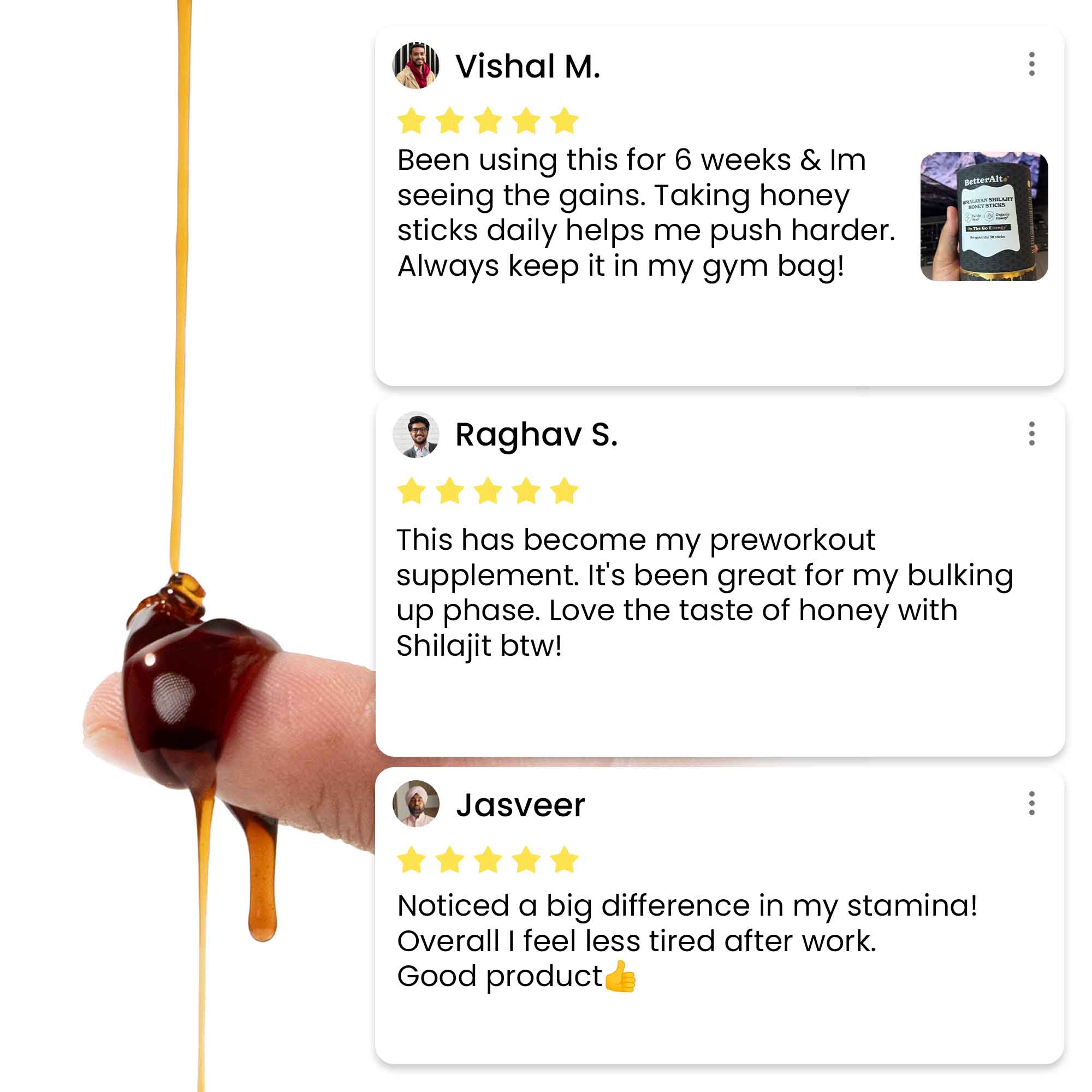Open the three-dot menu on Vishal M.'s review
This screenshot has width=1092, height=1092.
1031,64
